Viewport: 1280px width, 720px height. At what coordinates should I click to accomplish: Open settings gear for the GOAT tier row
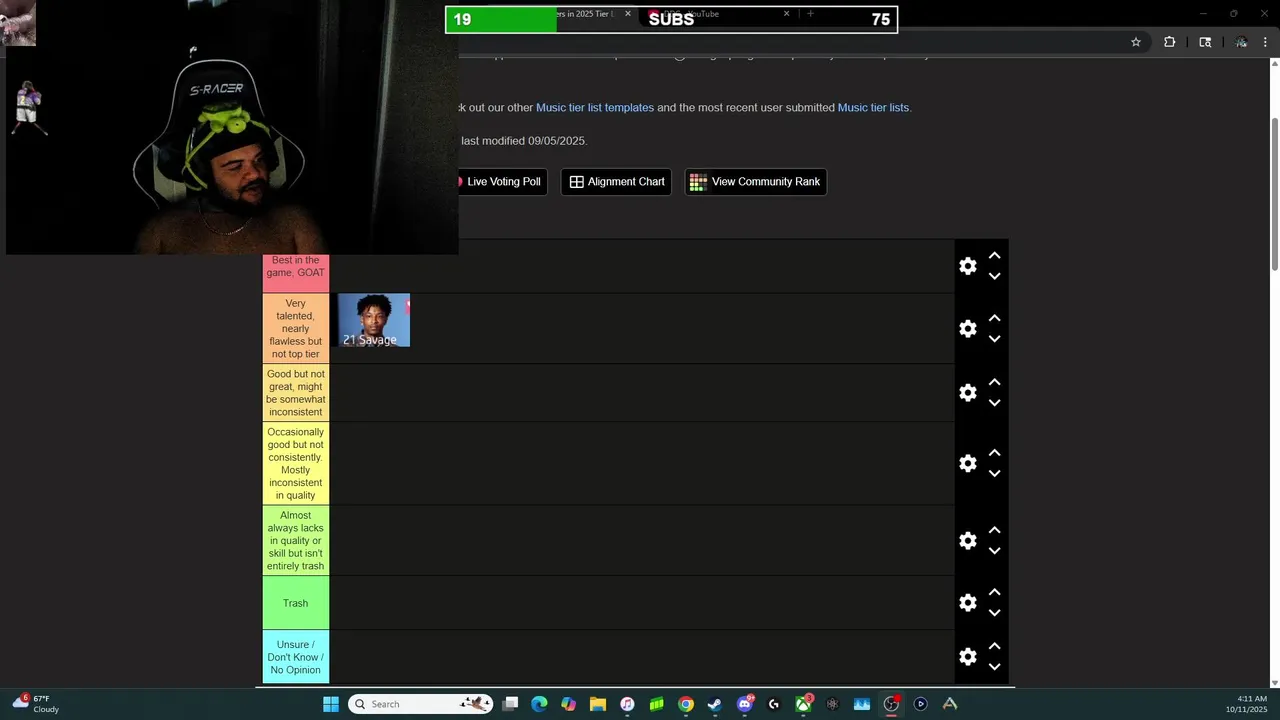[x=968, y=266]
